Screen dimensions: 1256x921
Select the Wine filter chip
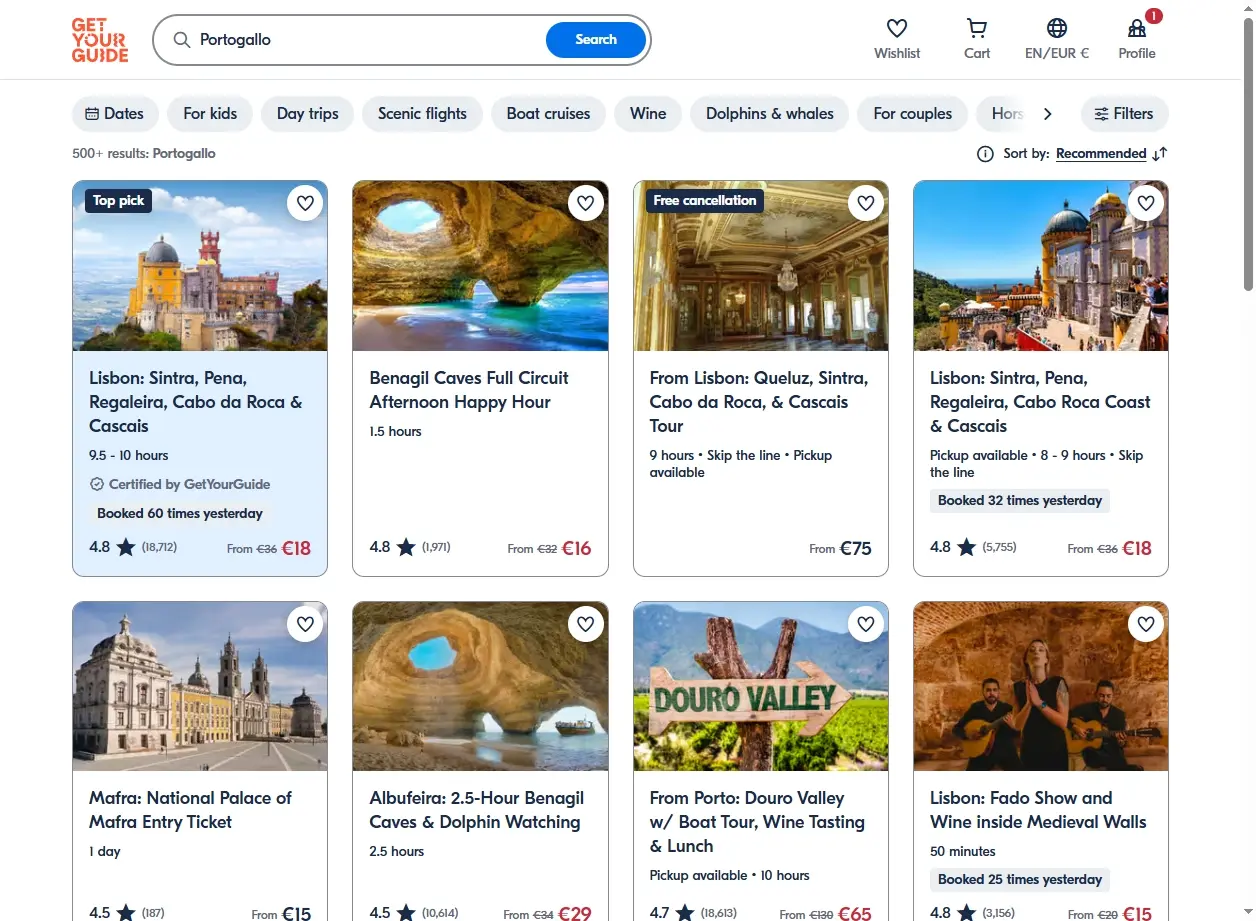(x=648, y=114)
